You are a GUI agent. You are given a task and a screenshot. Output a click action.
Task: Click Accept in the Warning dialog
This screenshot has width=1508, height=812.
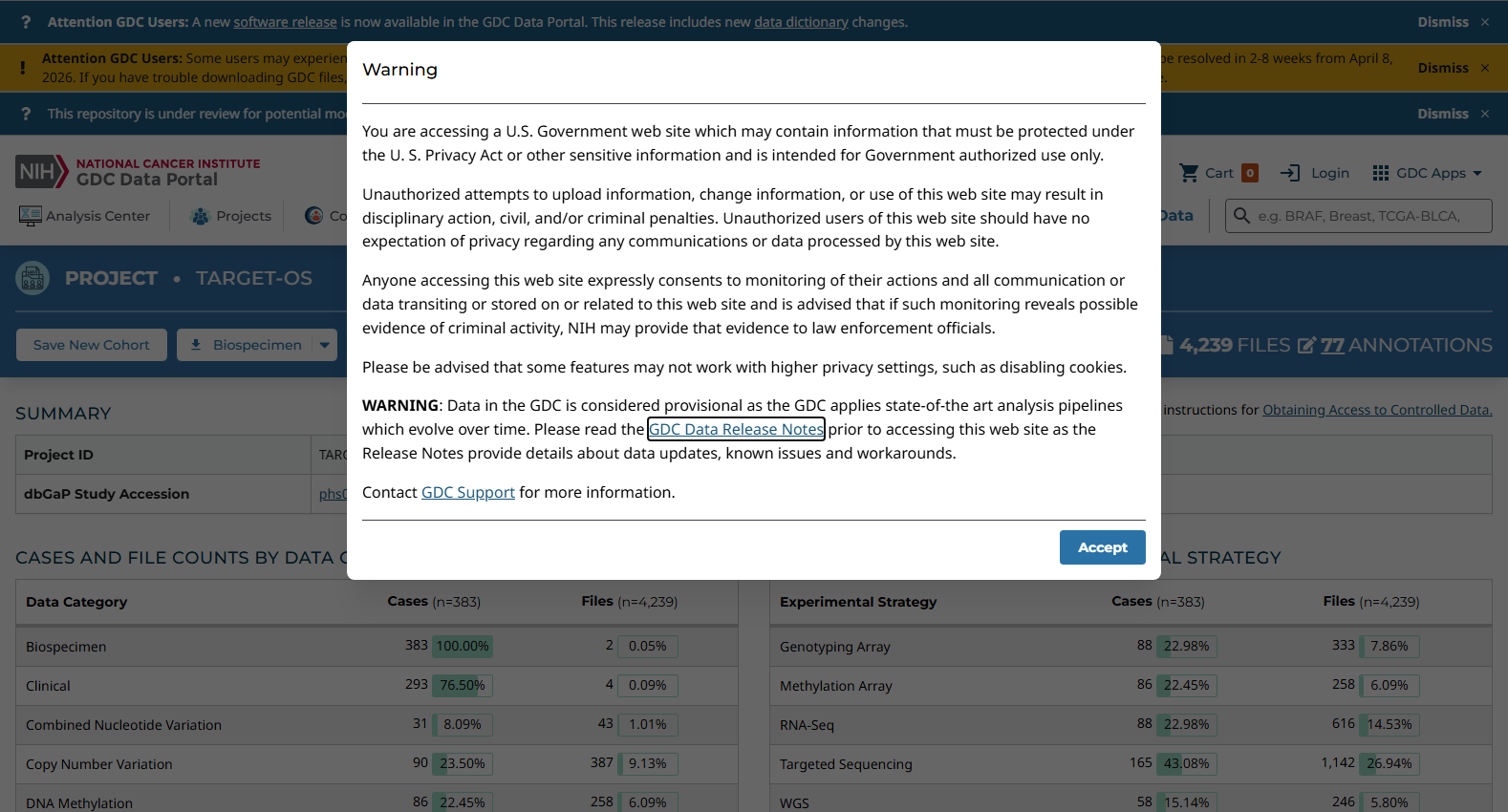(1102, 547)
